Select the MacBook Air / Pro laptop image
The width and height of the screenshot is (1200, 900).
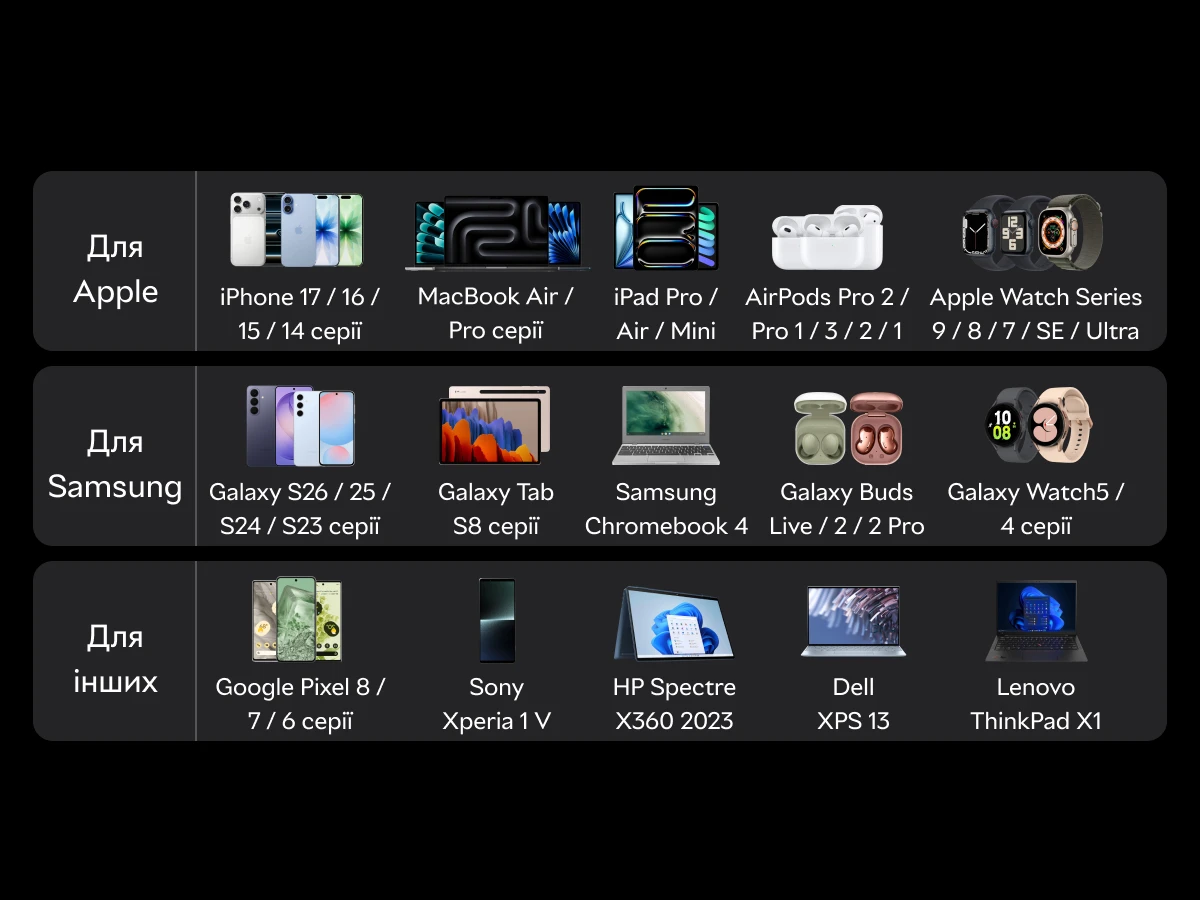point(497,233)
